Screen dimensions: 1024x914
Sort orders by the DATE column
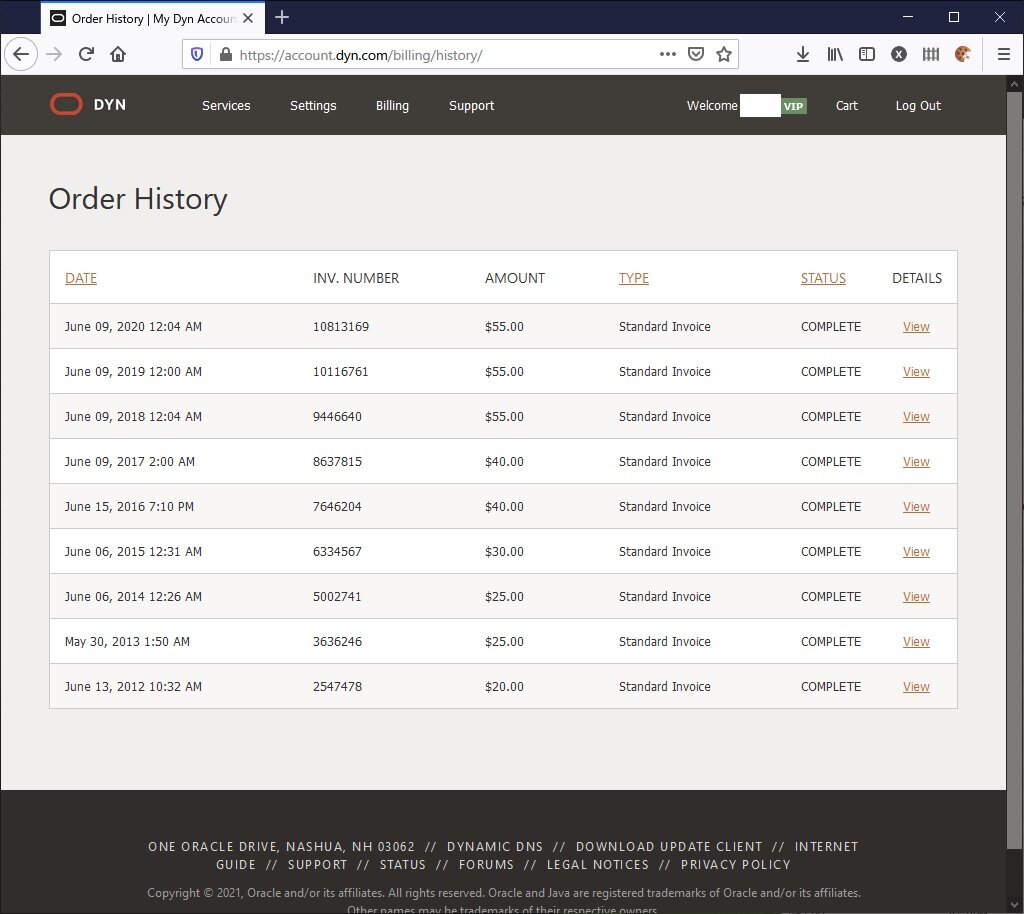(81, 278)
